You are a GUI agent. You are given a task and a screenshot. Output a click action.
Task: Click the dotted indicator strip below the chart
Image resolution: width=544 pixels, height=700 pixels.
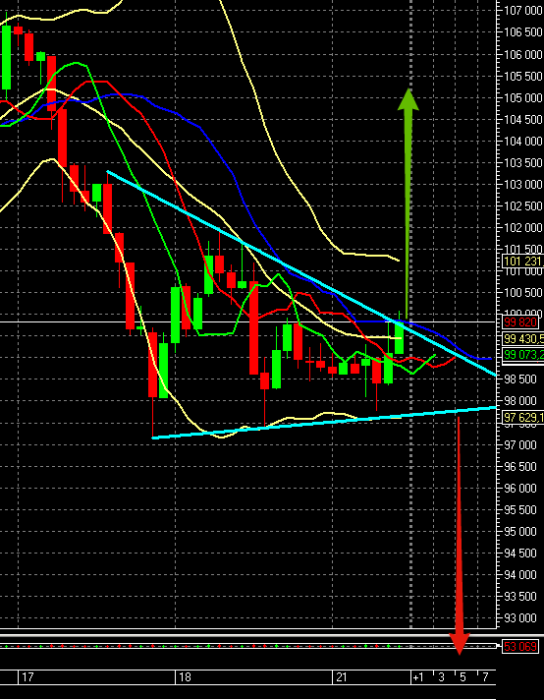(248, 646)
